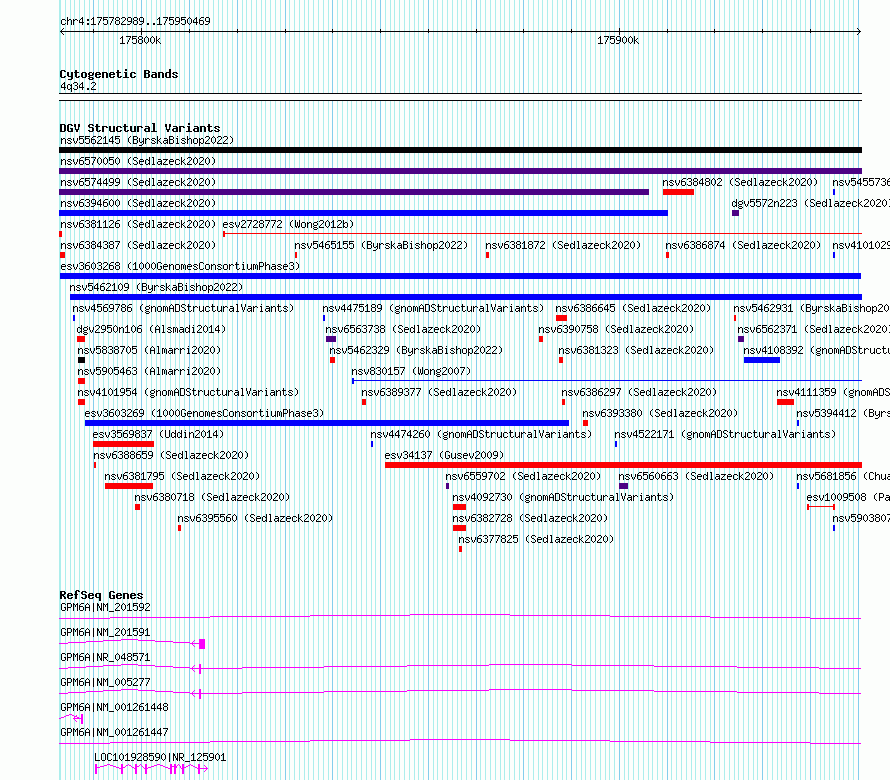The height and width of the screenshot is (780, 890).
Task: Open nsv4092730 (gnomADStructuralVariants) label
Action: point(563,497)
